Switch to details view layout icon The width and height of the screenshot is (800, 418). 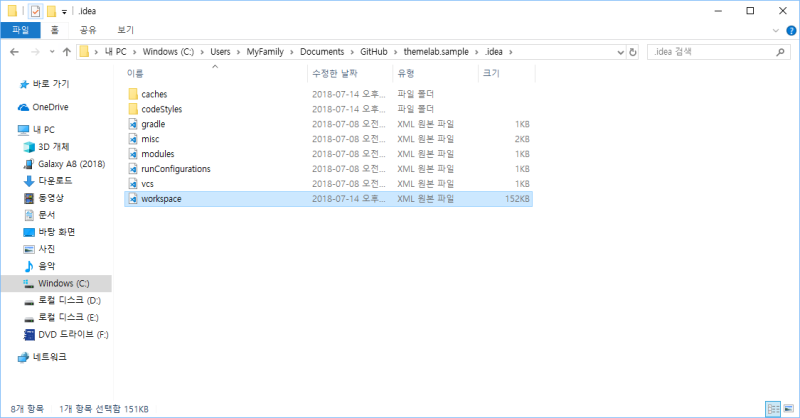773,409
